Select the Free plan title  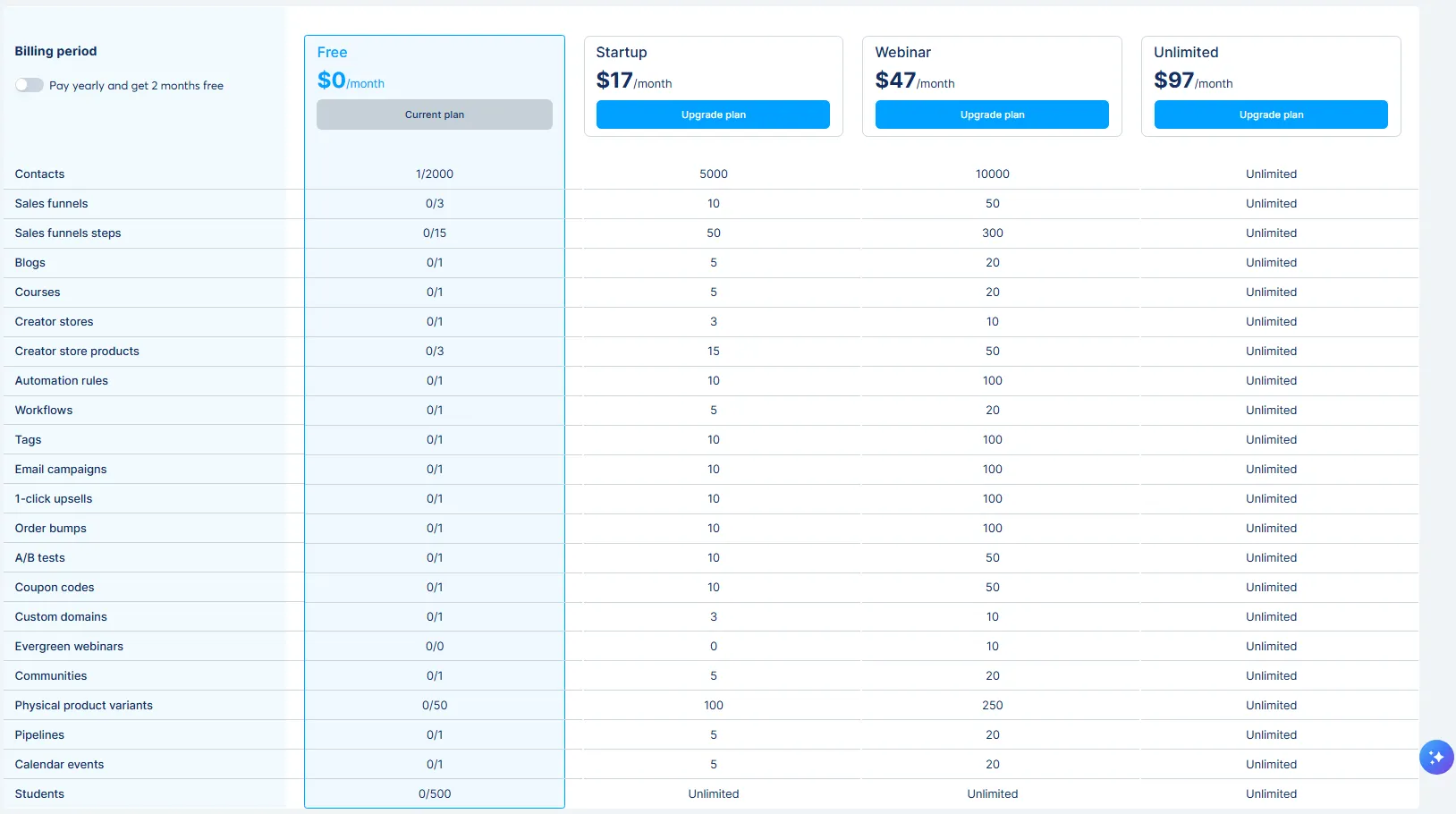(332, 53)
